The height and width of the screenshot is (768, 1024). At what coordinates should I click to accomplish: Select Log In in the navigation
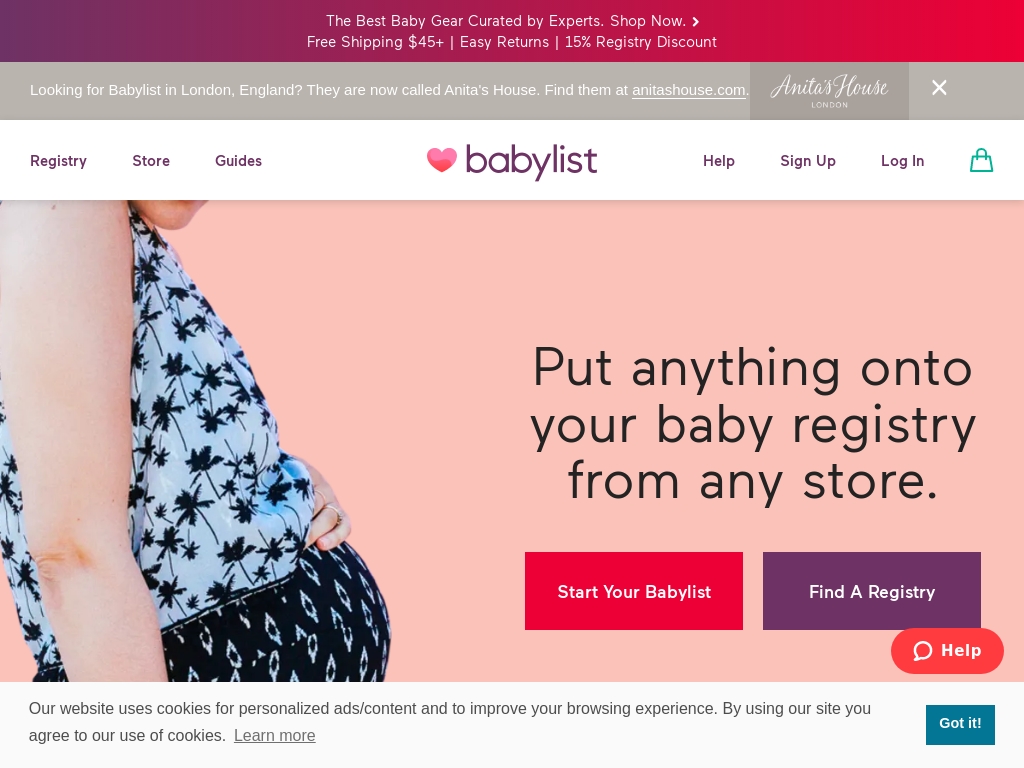[902, 161]
